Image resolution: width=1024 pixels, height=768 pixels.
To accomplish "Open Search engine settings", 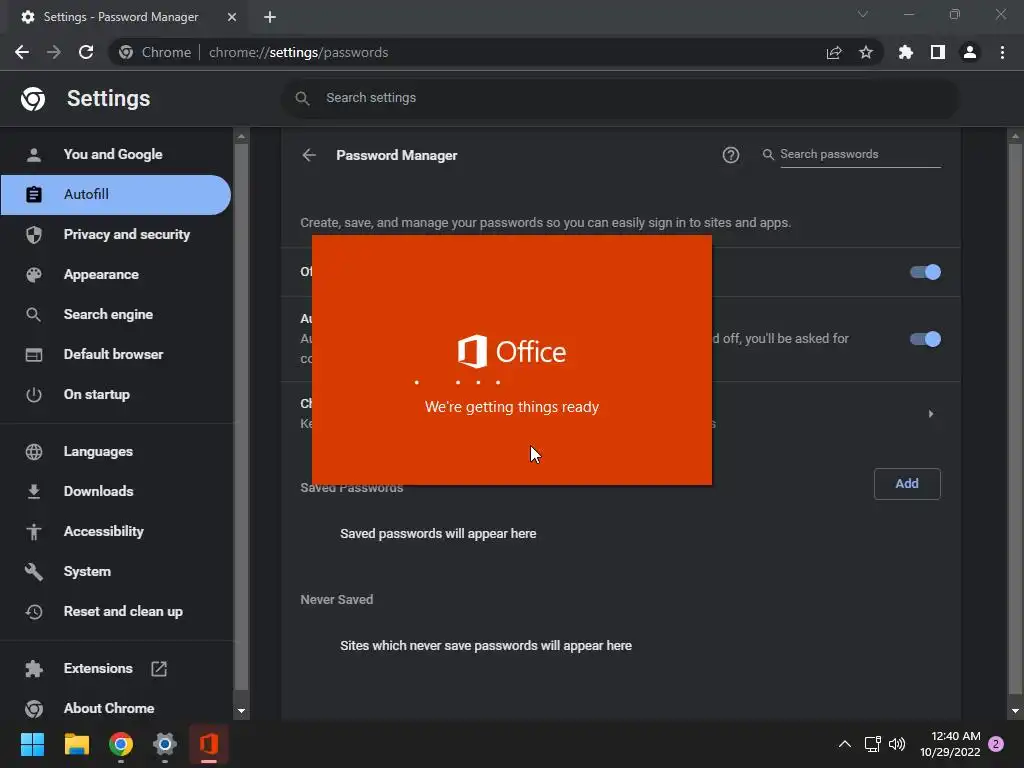I will (x=116, y=314).
